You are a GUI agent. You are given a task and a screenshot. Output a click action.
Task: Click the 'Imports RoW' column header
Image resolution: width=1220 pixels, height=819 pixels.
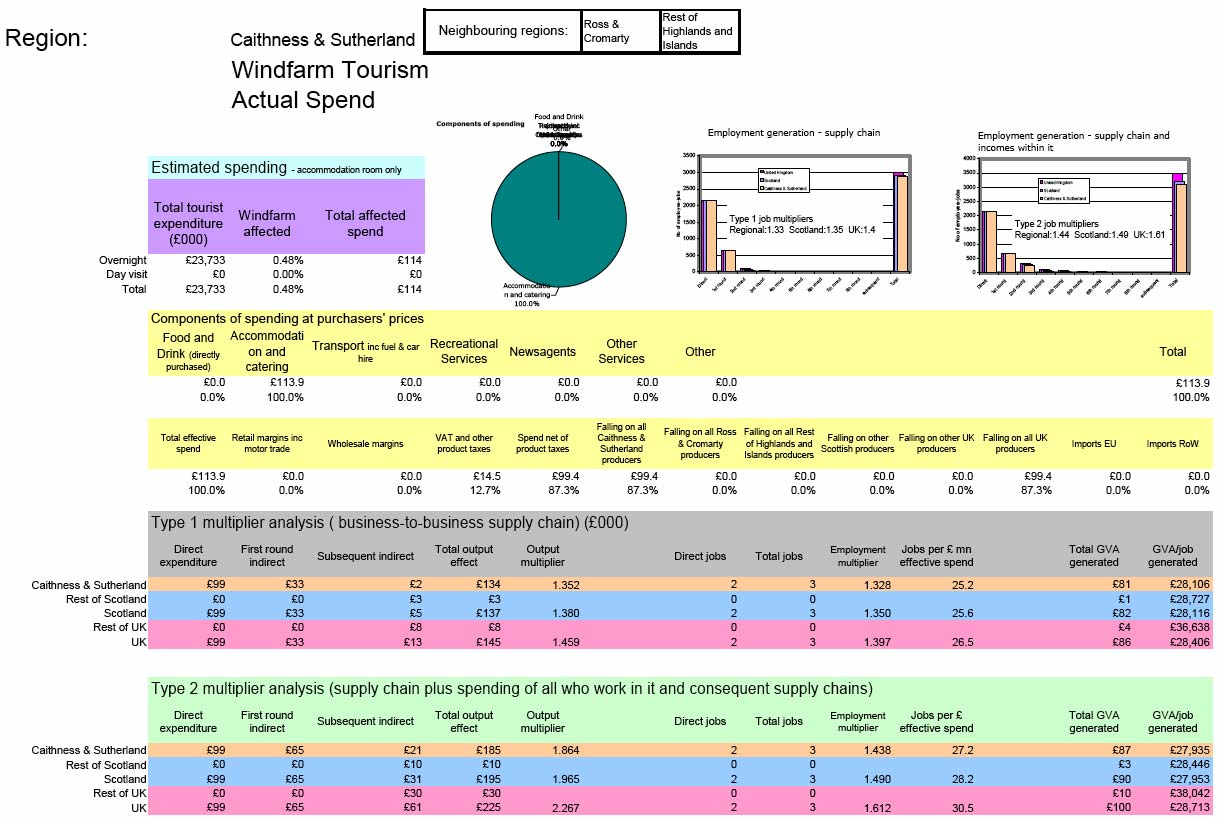coord(1172,444)
